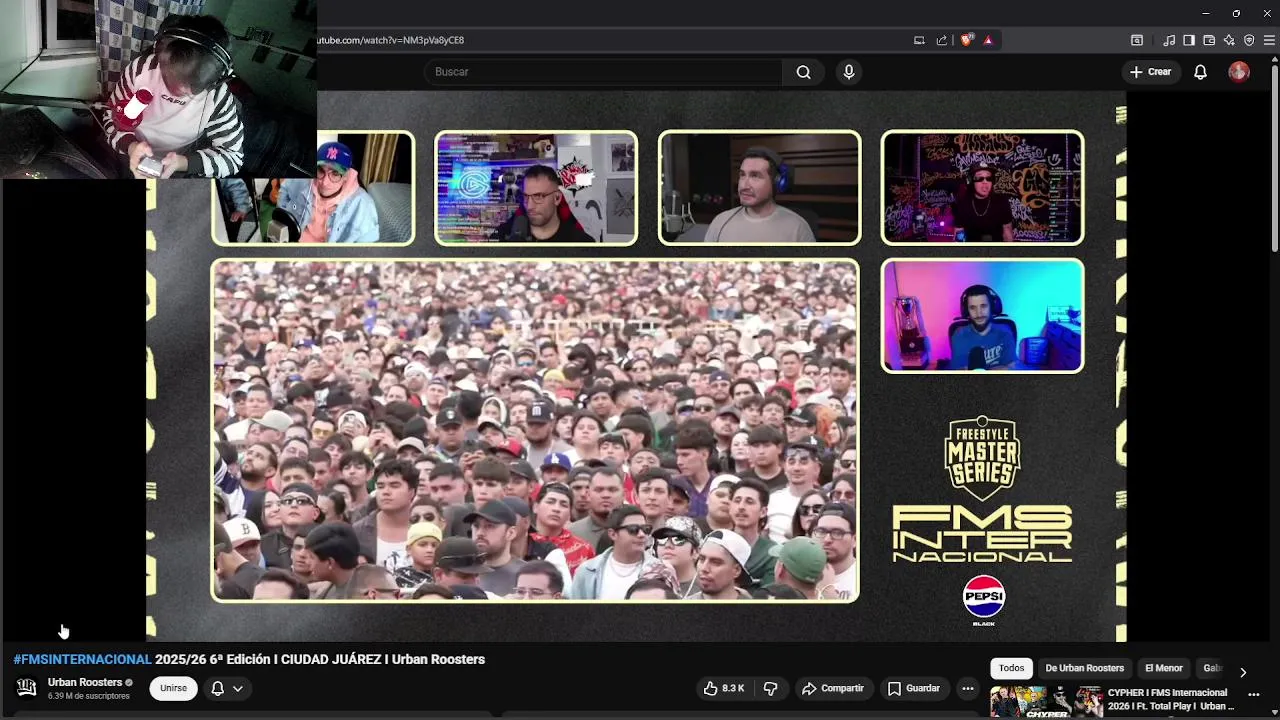Open the CYPHER I FMS Internacional 2026 title
Viewport: 1280px width, 720px height.
(x=1170, y=699)
